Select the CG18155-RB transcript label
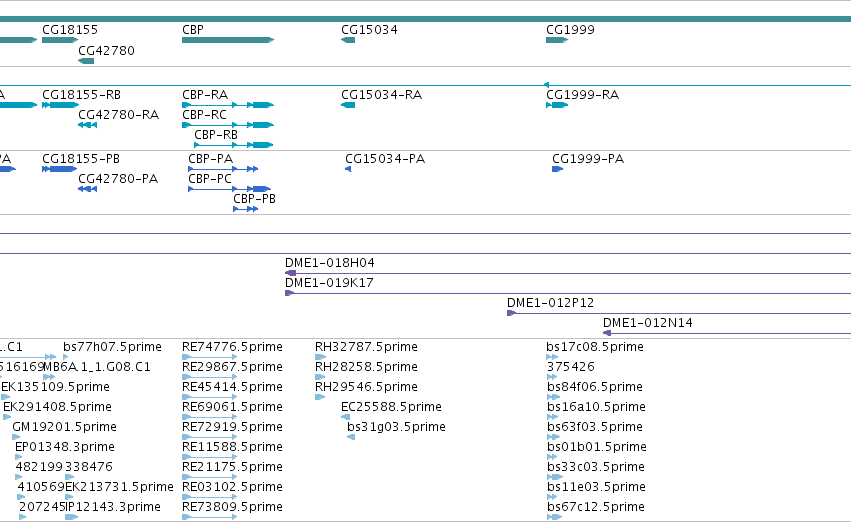Viewport: 851px width, 522px height. (81, 95)
